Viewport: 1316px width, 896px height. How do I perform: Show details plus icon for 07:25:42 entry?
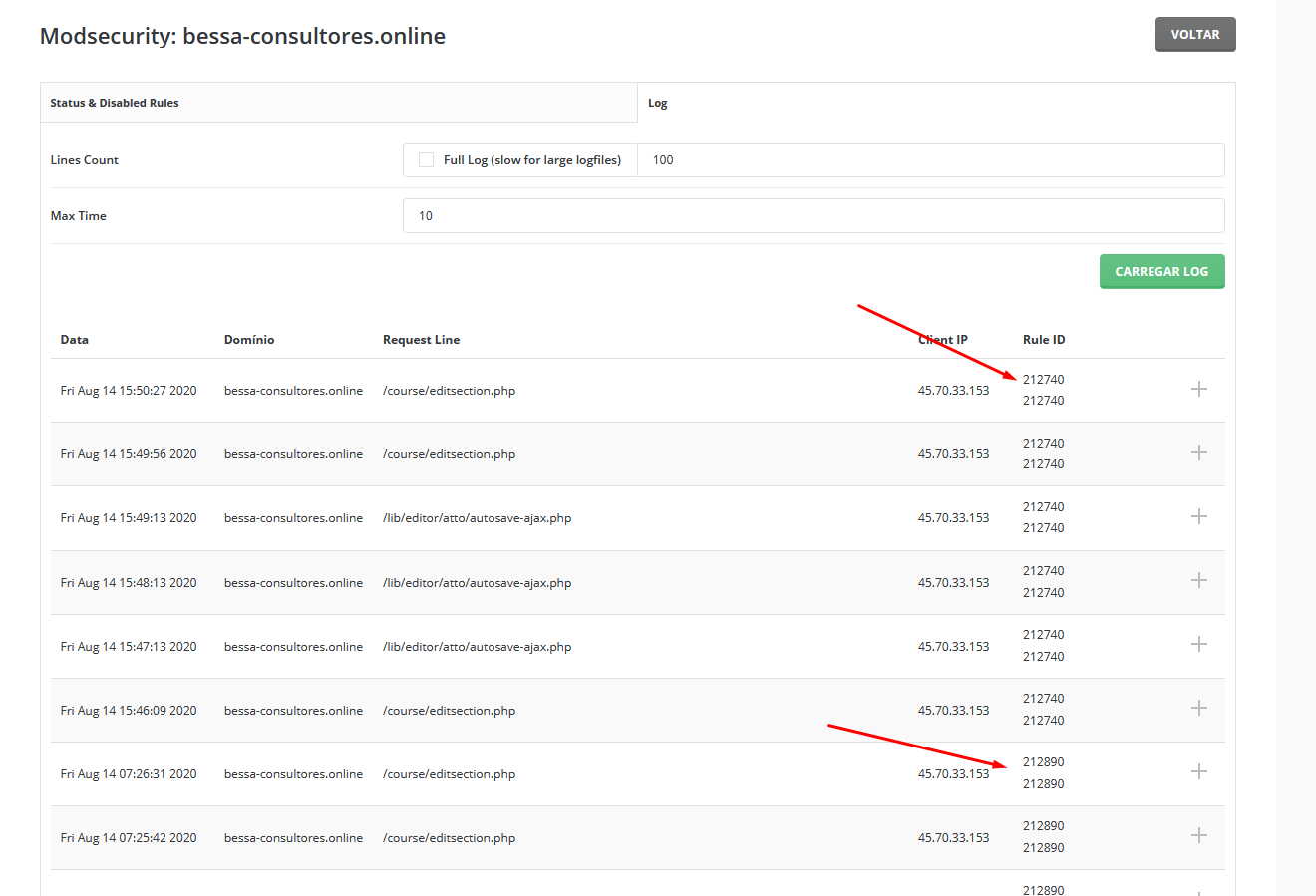(x=1198, y=835)
